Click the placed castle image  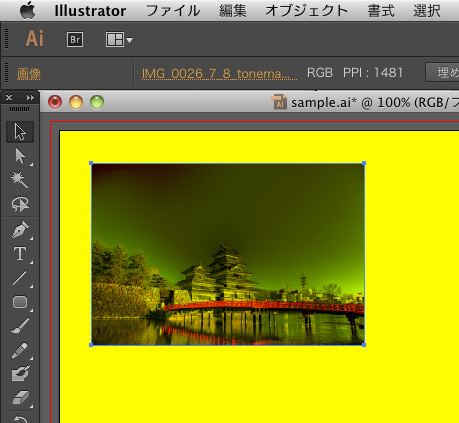228,254
